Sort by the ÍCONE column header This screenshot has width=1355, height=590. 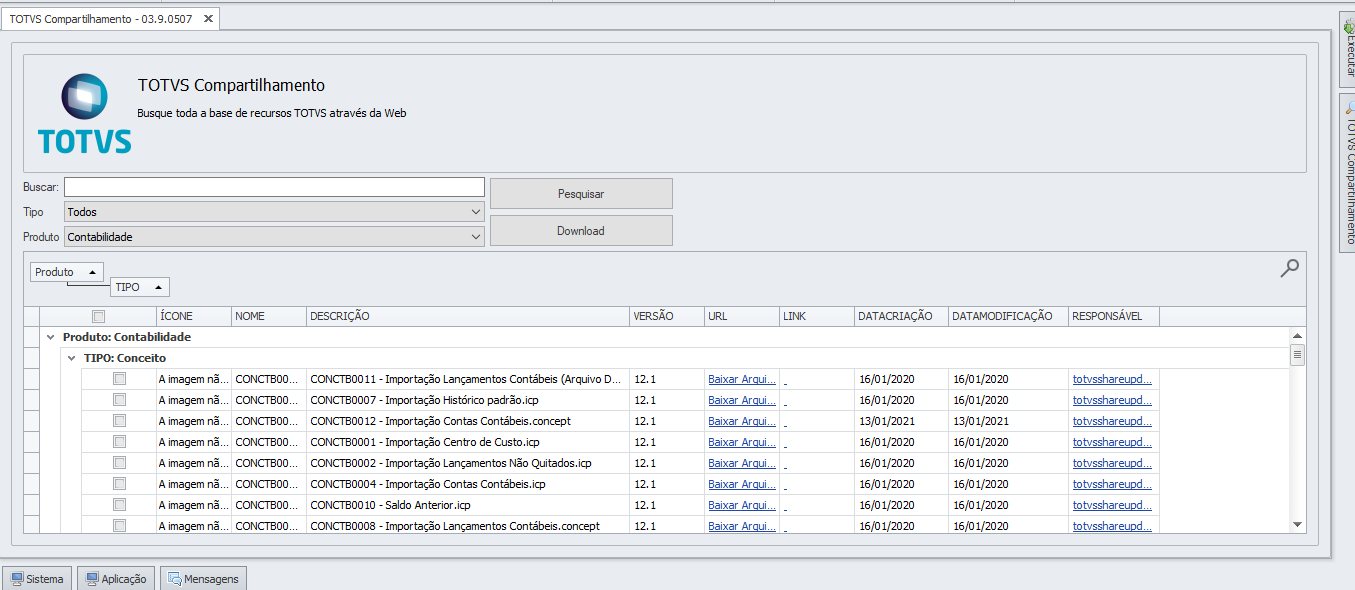(x=194, y=316)
